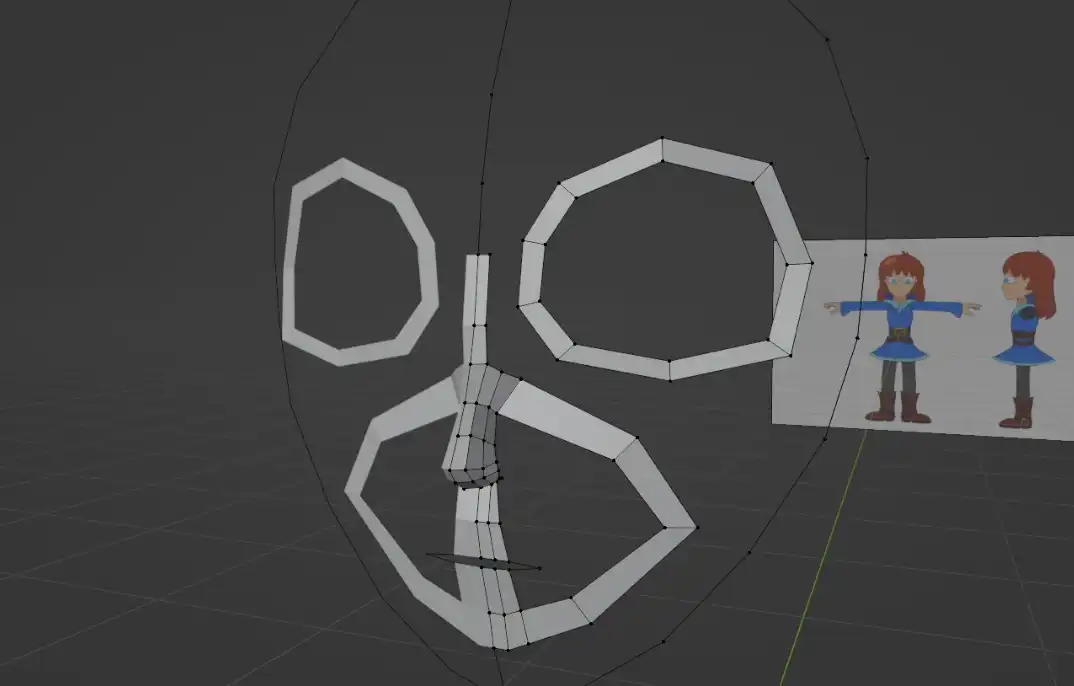Select head outline vertex beside right eye loop
The width and height of the screenshot is (1074, 686).
click(866, 158)
